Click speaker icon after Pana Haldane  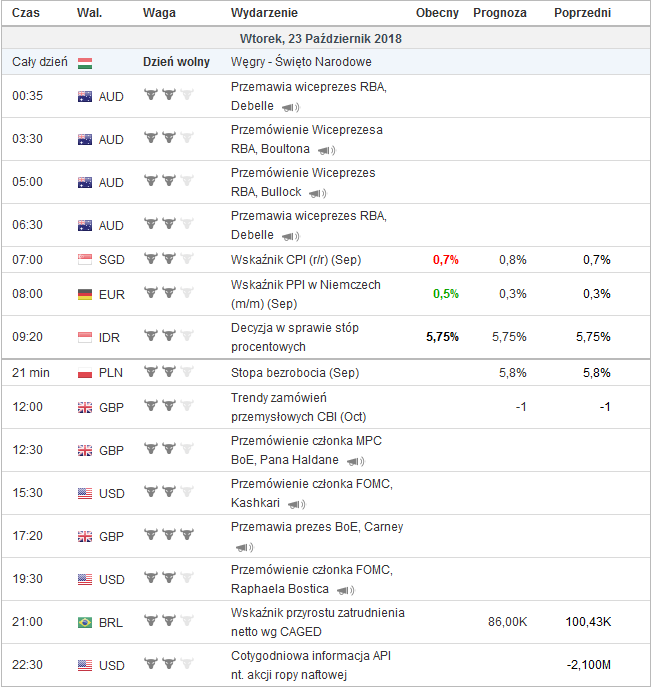pyautogui.click(x=354, y=461)
